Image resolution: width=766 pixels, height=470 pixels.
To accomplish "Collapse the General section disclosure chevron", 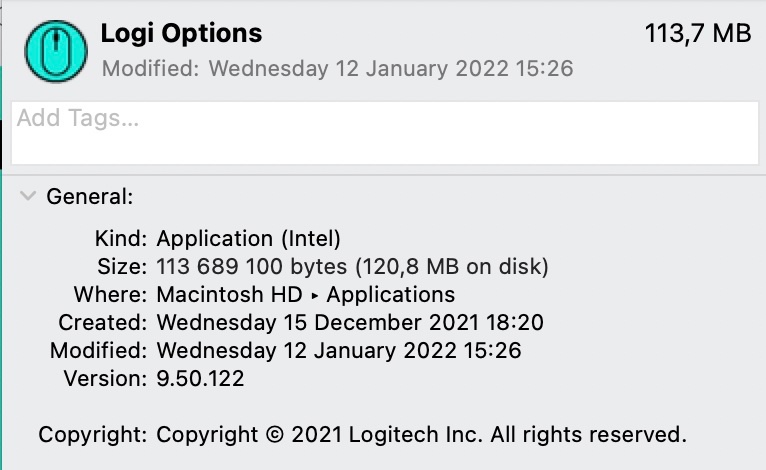I will click(x=28, y=196).
